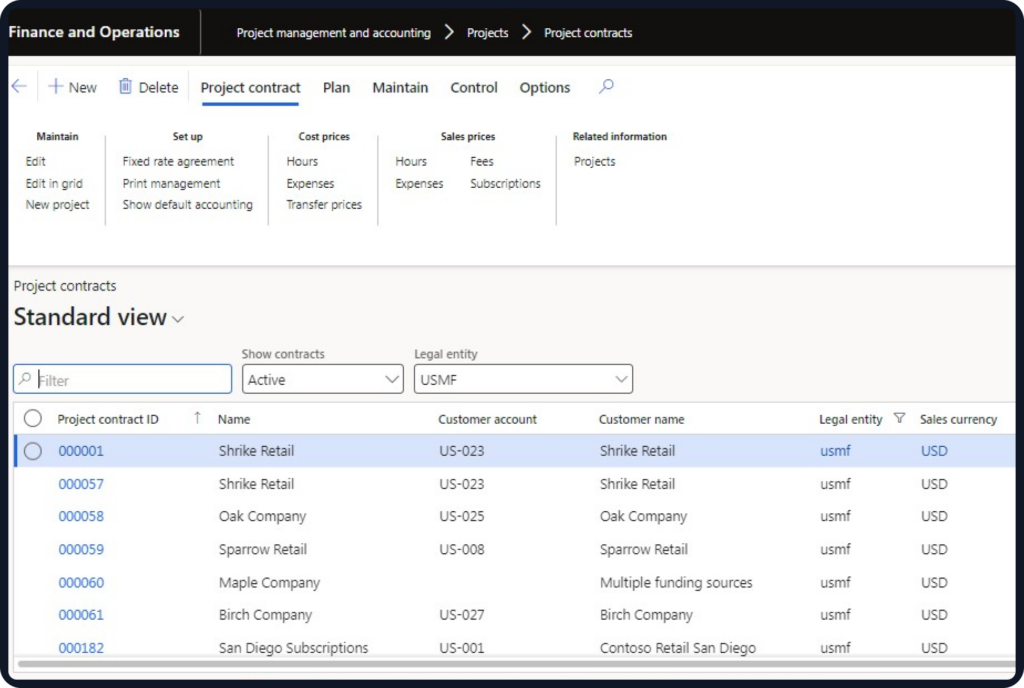Open Hours under Sales prices

point(411,161)
